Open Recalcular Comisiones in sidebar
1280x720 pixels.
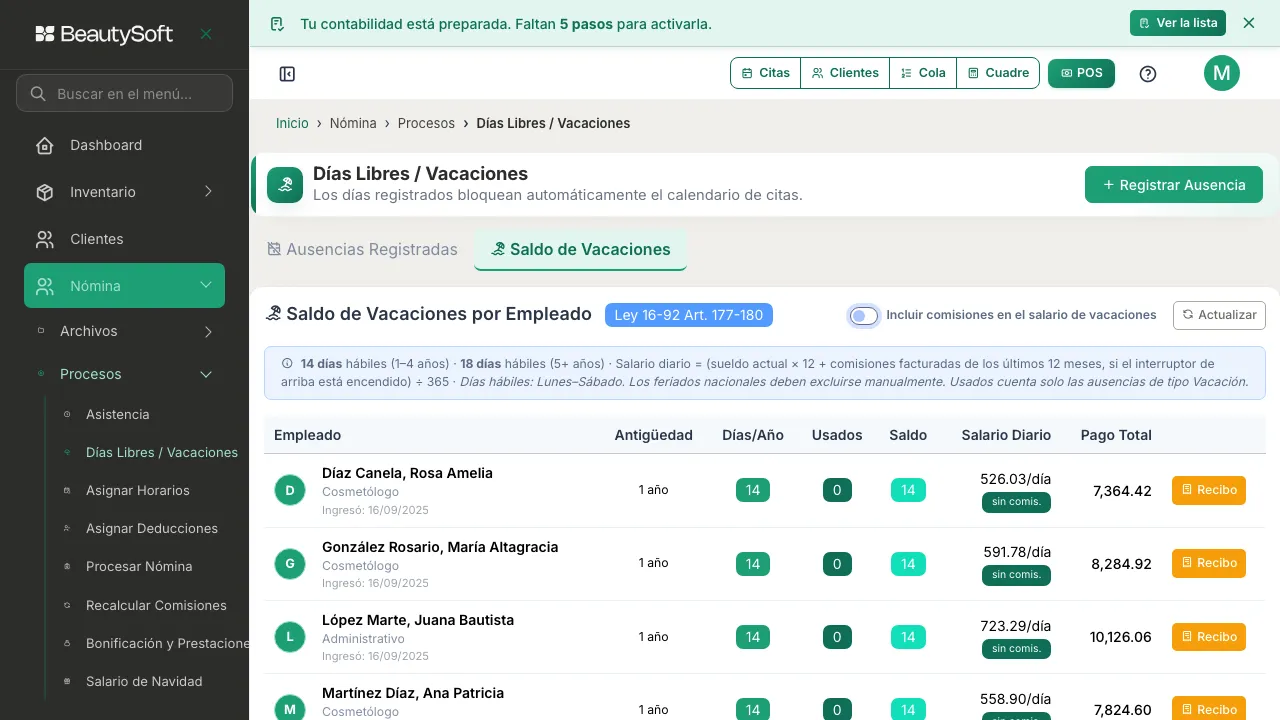(x=156, y=606)
